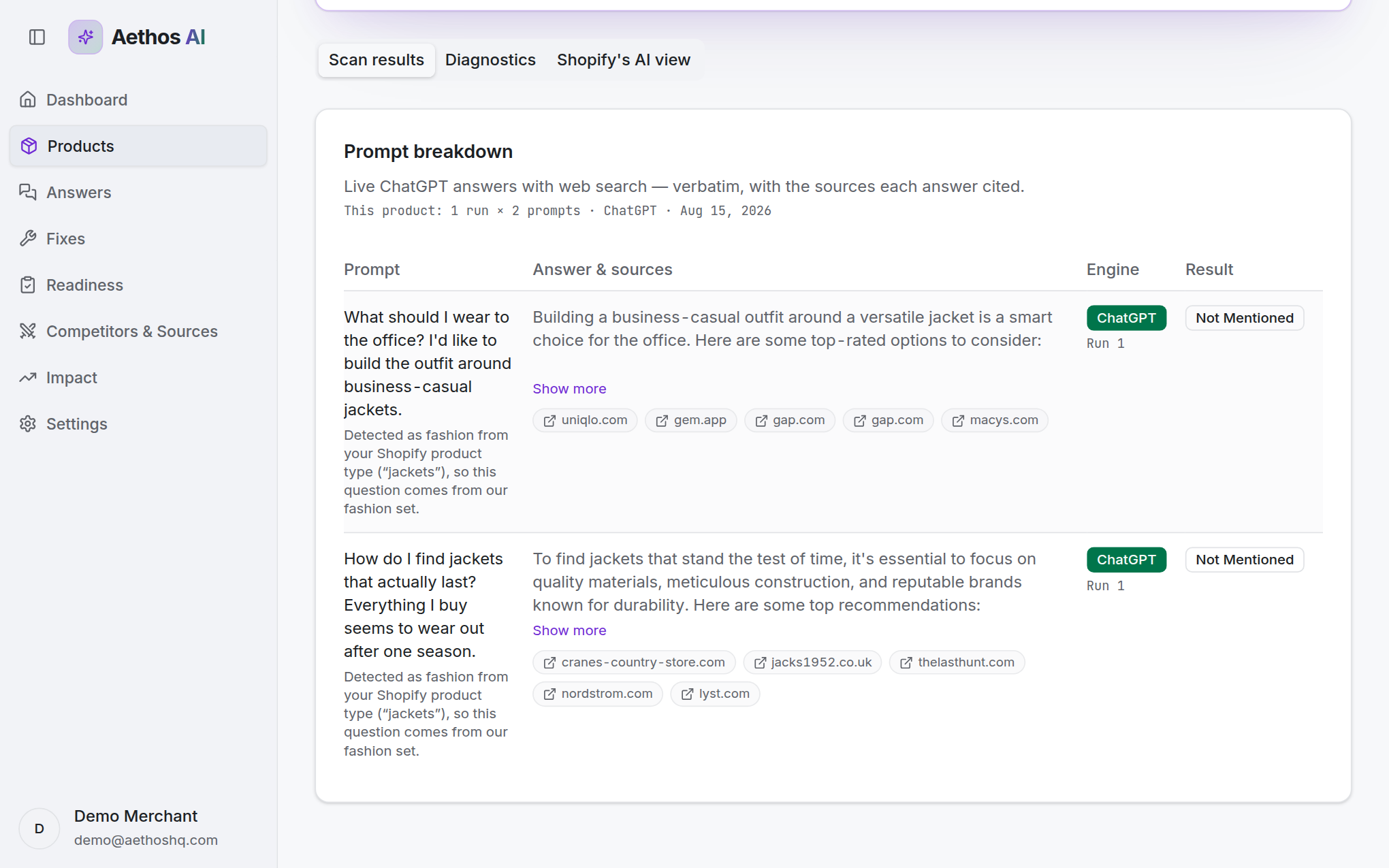Select Products in the sidebar
1389x868 pixels.
138,146
